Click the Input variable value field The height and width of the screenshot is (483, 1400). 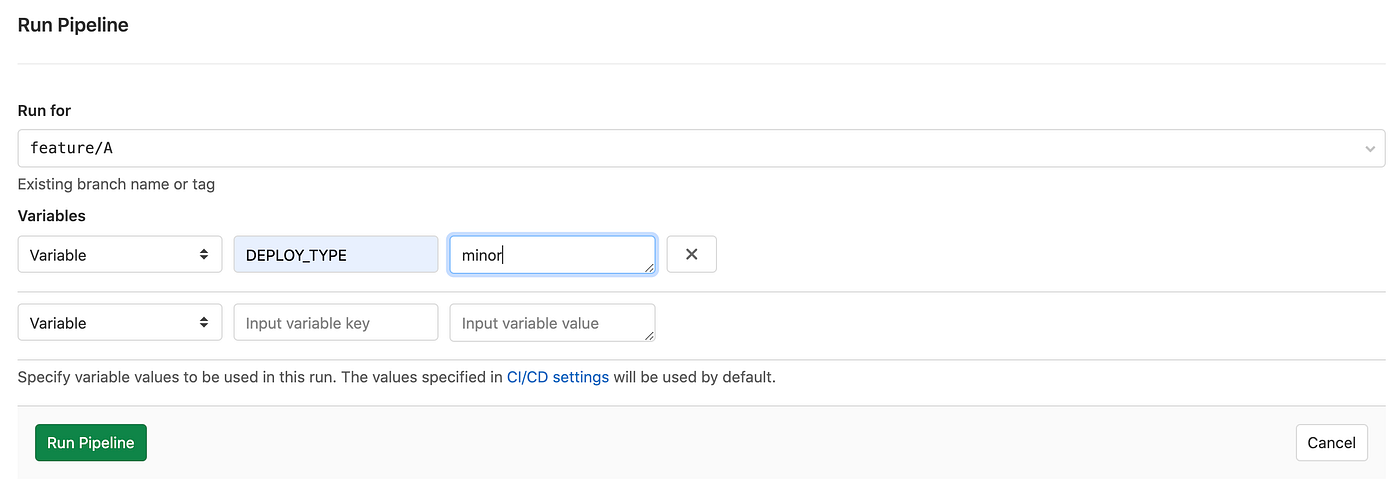point(550,322)
